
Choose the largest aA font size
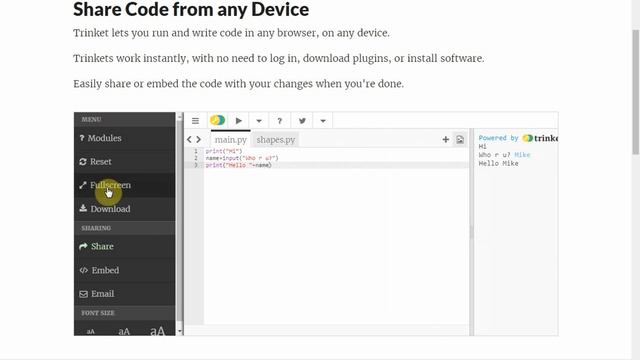pos(158,331)
